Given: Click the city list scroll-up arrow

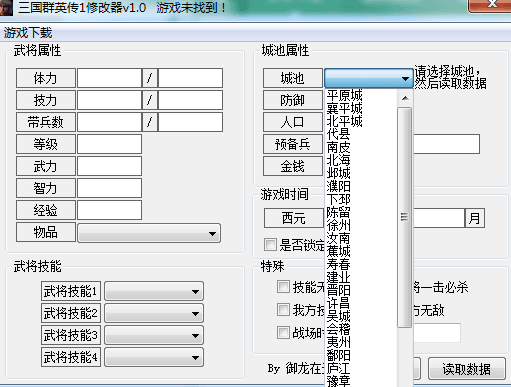Looking at the screenshot, I should (x=405, y=98).
